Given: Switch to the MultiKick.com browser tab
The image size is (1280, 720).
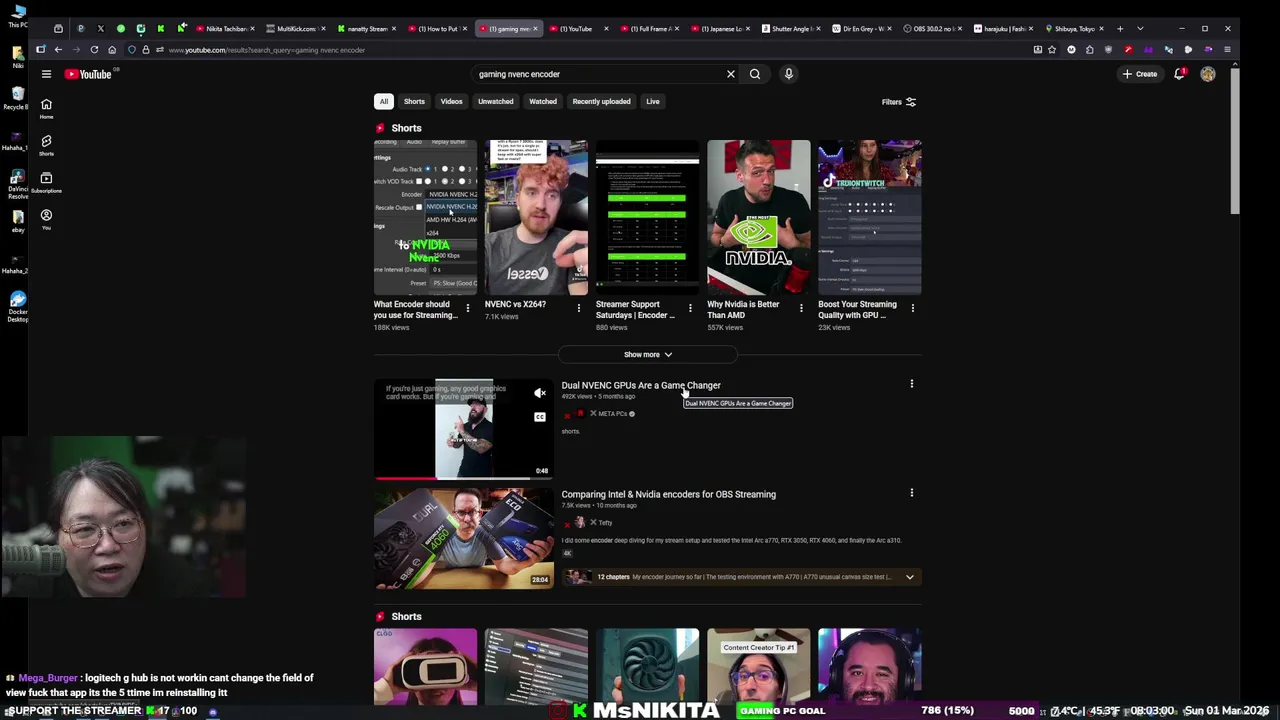Looking at the screenshot, I should coord(295,28).
